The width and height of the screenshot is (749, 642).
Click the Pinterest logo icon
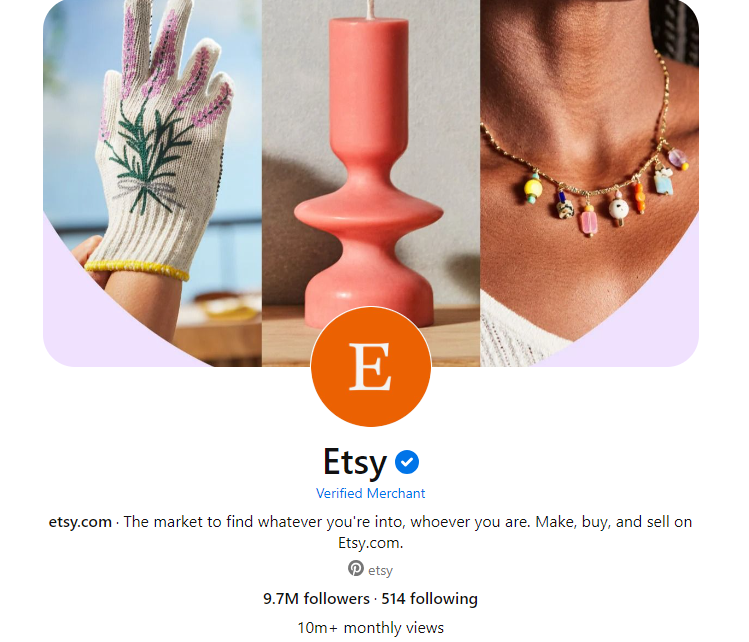(x=355, y=568)
